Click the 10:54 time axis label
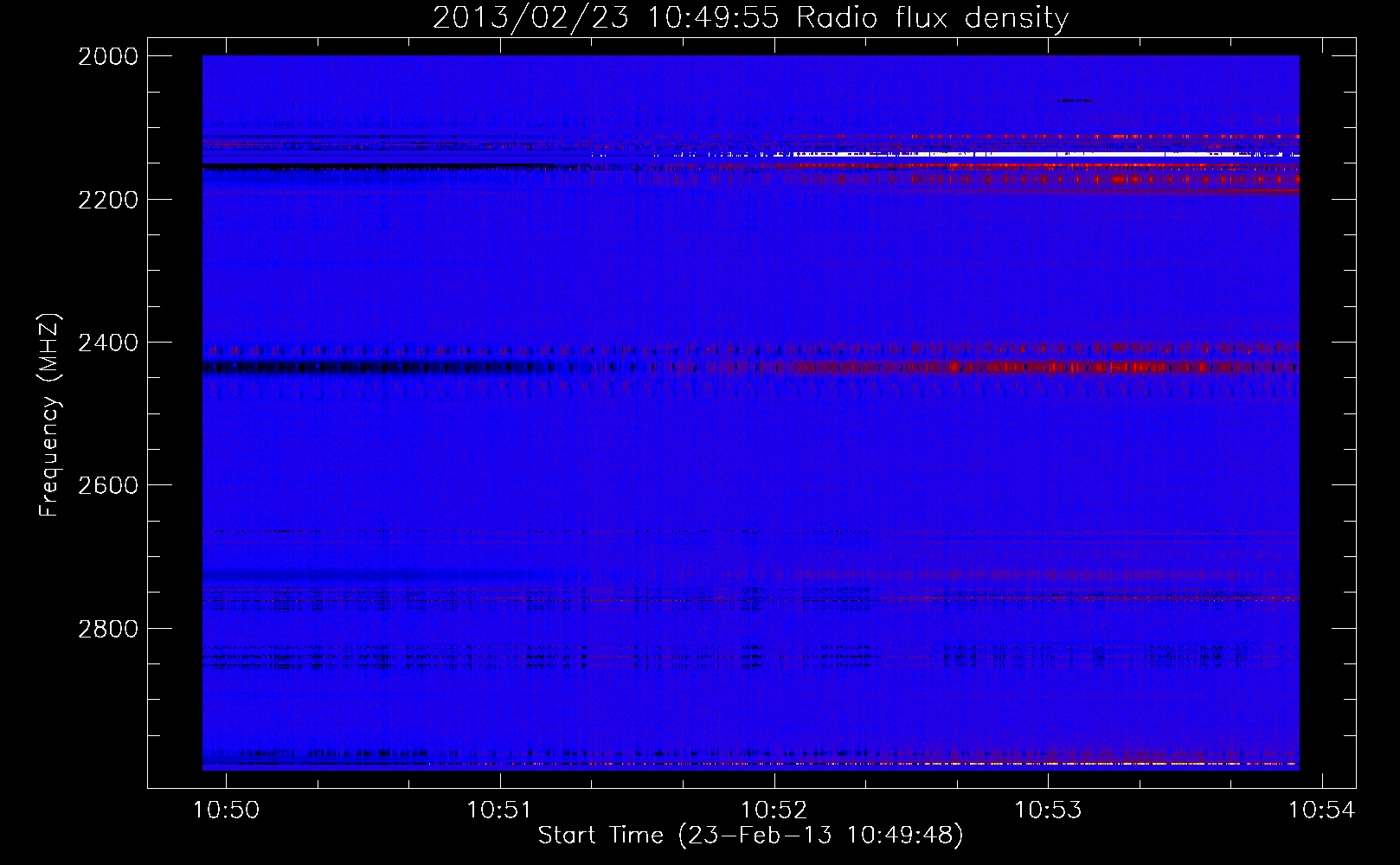 (1321, 811)
